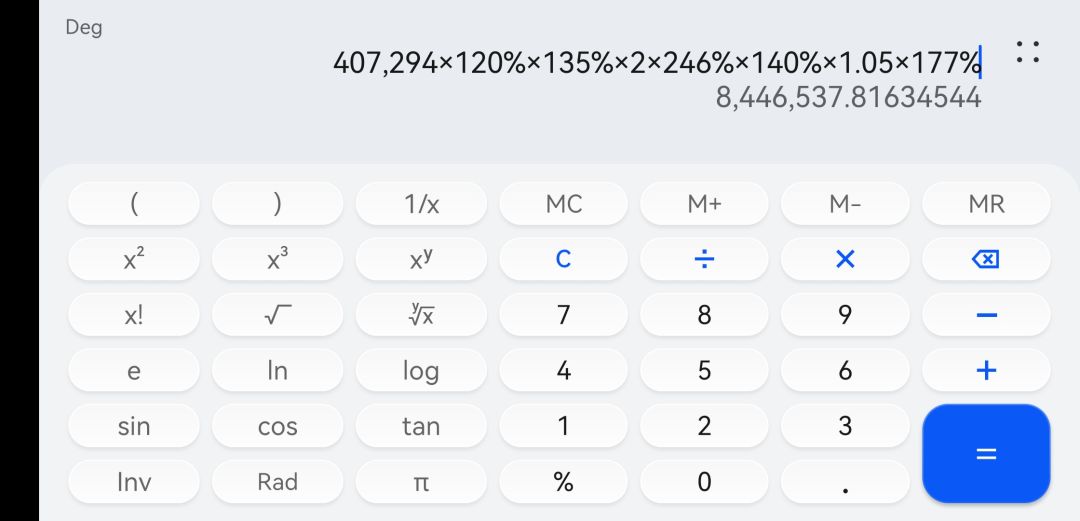Image resolution: width=1080 pixels, height=521 pixels.
Task: Click the expression input line
Action: click(x=656, y=63)
